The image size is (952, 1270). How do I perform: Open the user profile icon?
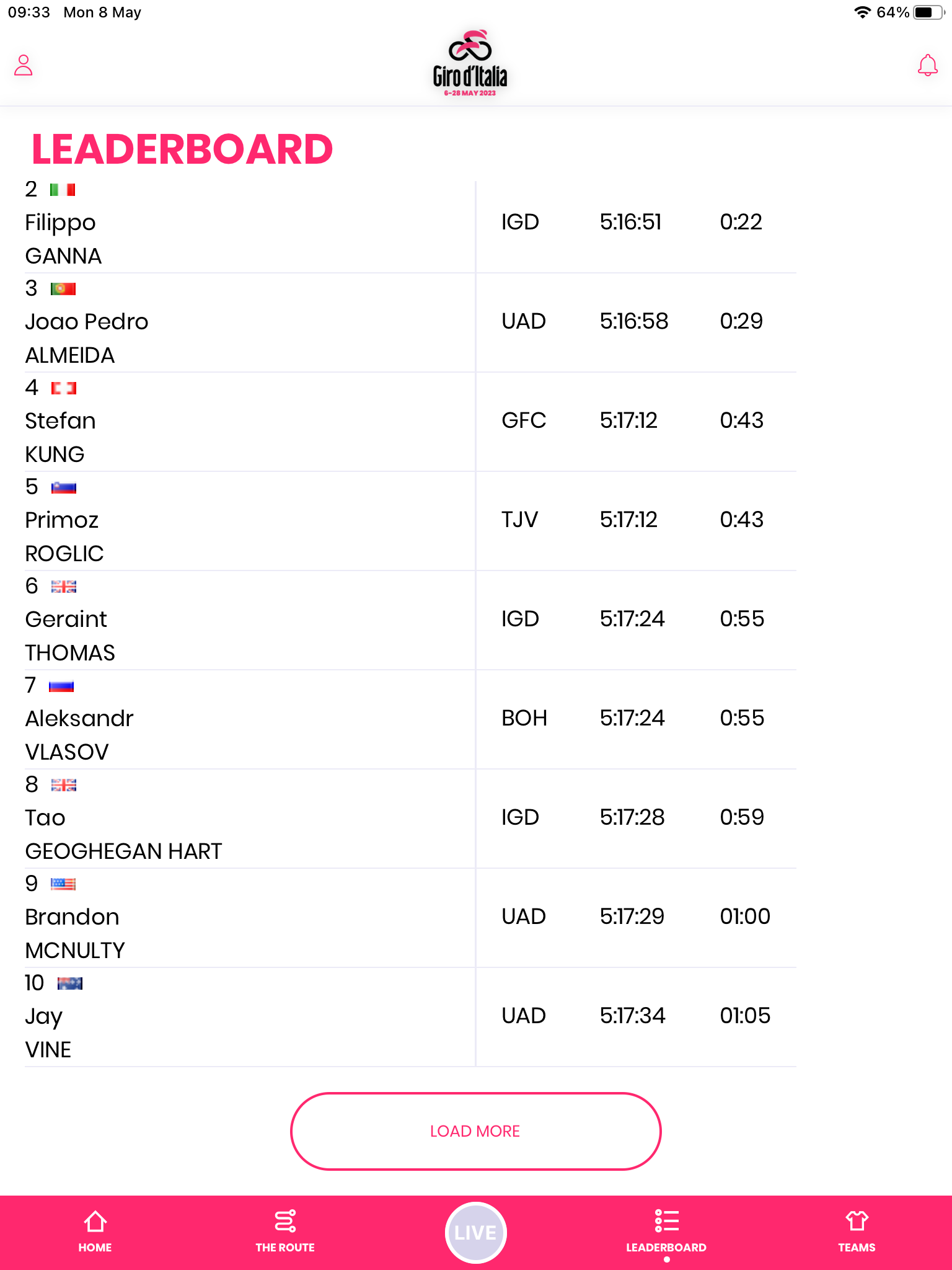[24, 65]
